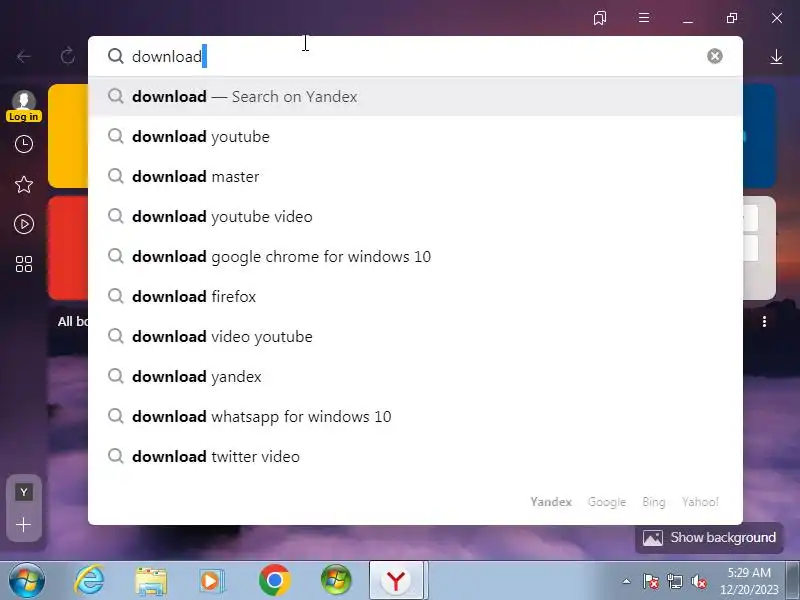Select the 'download twitter video' suggestion
Viewport: 800px width, 600px height.
415,456
